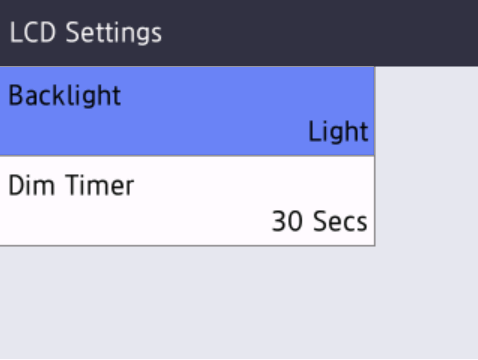Click the empty gray panel beside the Dim Timer row
Viewport: 478px width, 360px height.
427,201
